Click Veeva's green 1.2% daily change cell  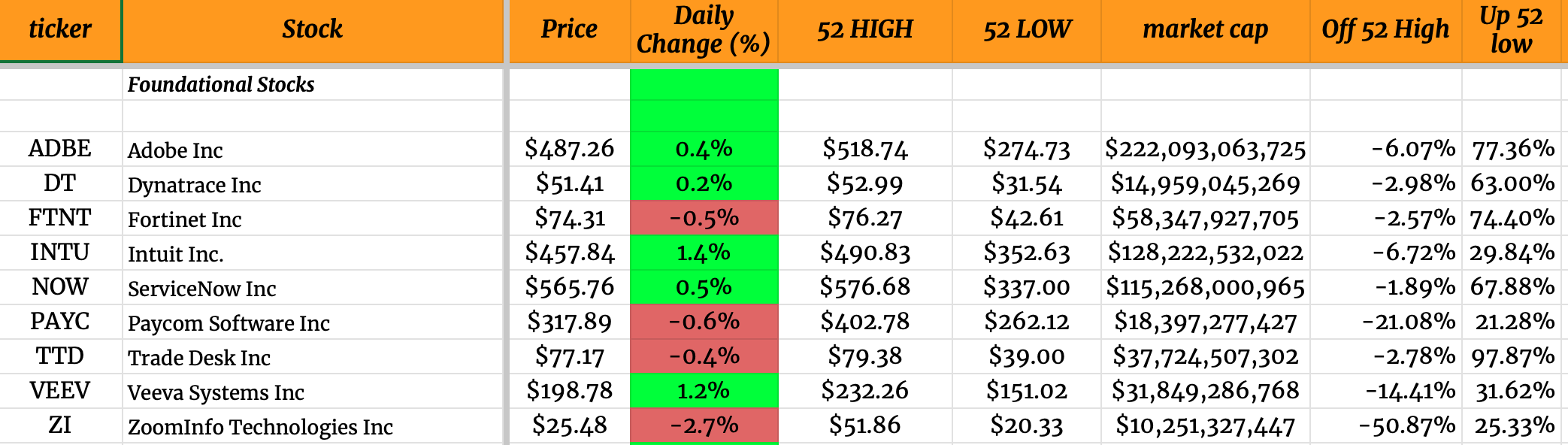click(x=704, y=391)
